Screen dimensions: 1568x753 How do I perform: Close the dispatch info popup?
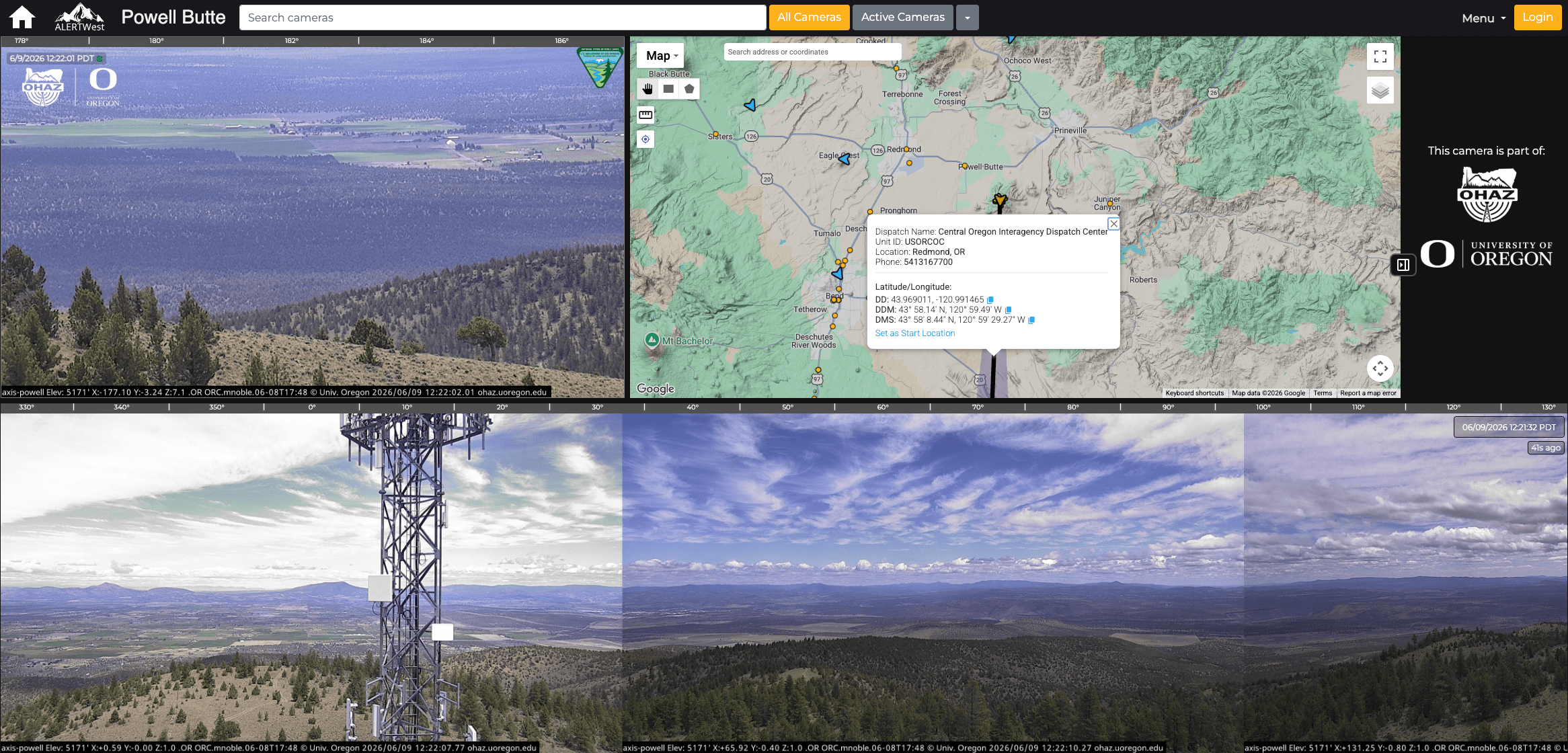click(x=1113, y=224)
